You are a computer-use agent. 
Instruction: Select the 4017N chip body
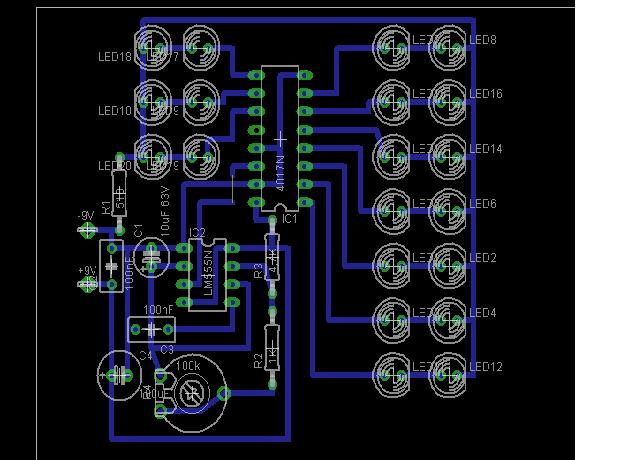280,138
